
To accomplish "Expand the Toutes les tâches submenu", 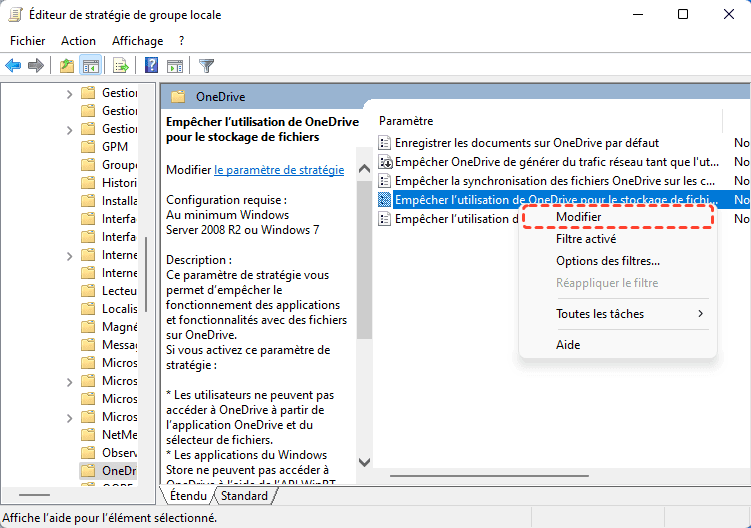I will (x=618, y=314).
